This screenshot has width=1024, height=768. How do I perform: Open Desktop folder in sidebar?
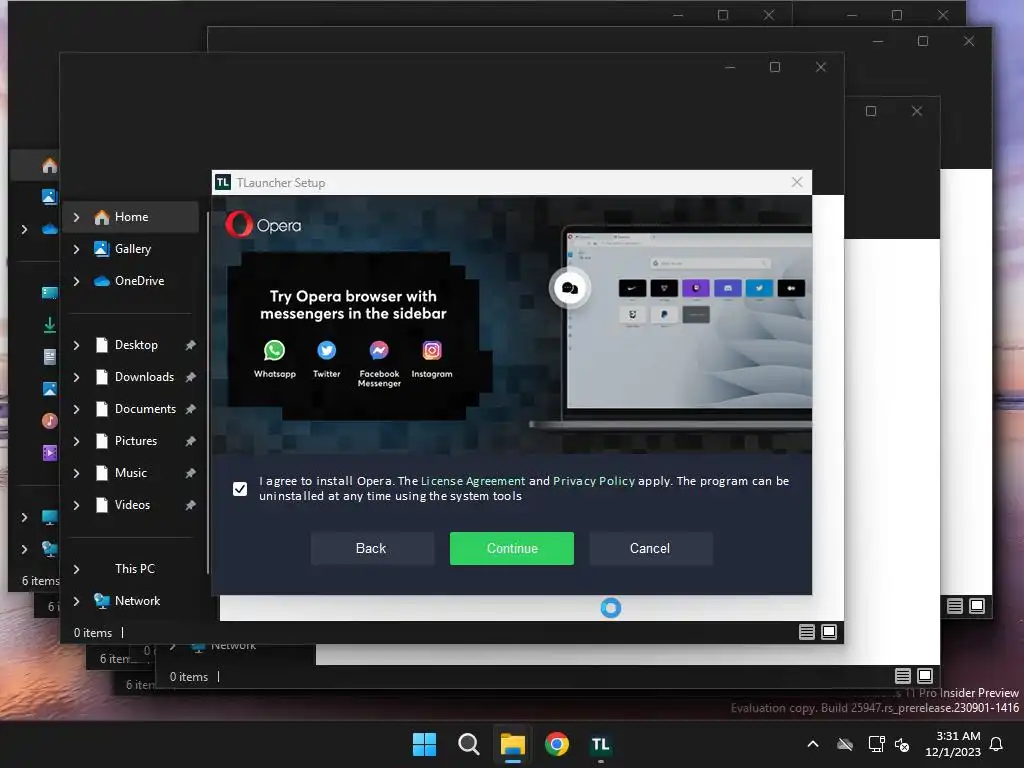click(x=136, y=345)
